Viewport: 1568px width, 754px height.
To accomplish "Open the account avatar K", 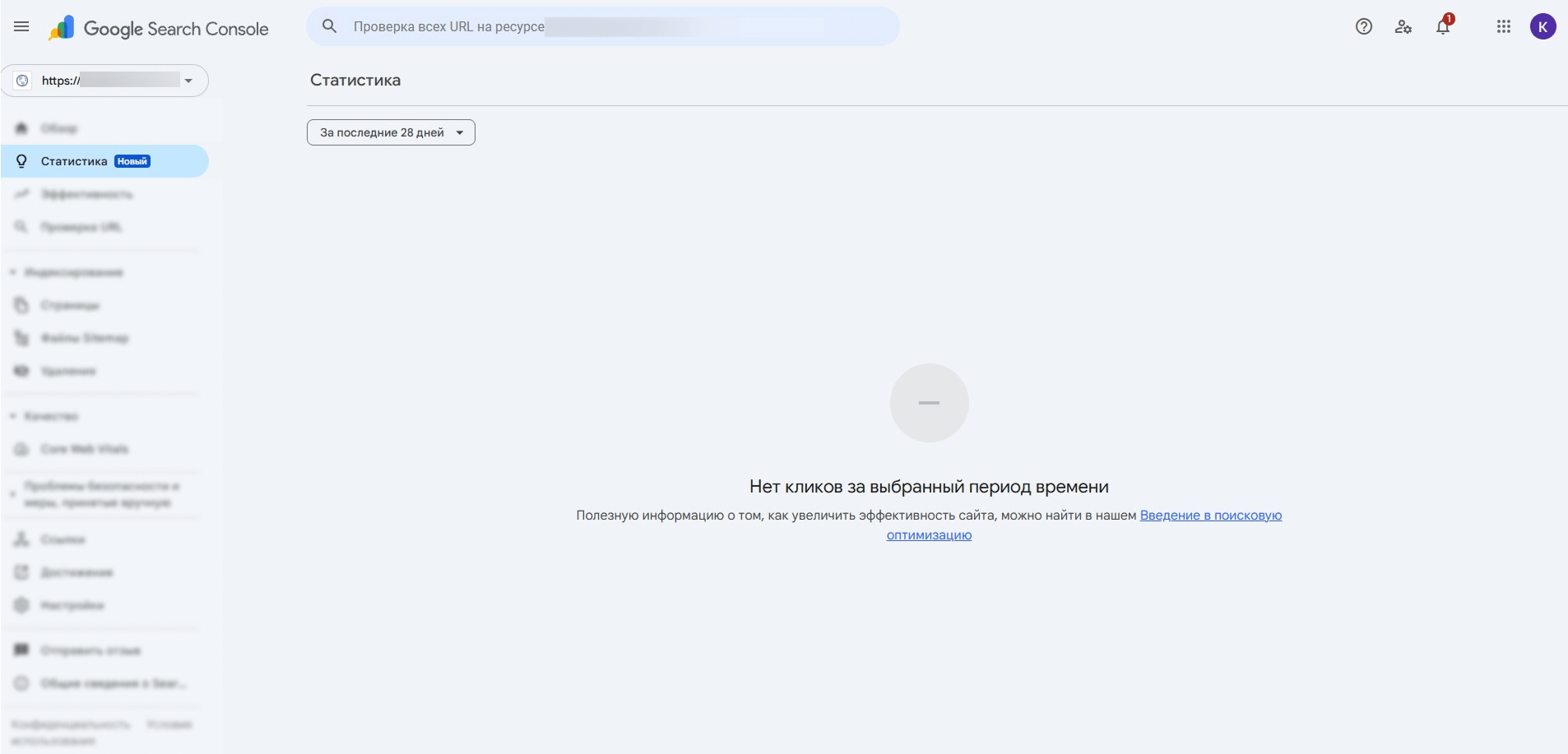I will (1542, 26).
